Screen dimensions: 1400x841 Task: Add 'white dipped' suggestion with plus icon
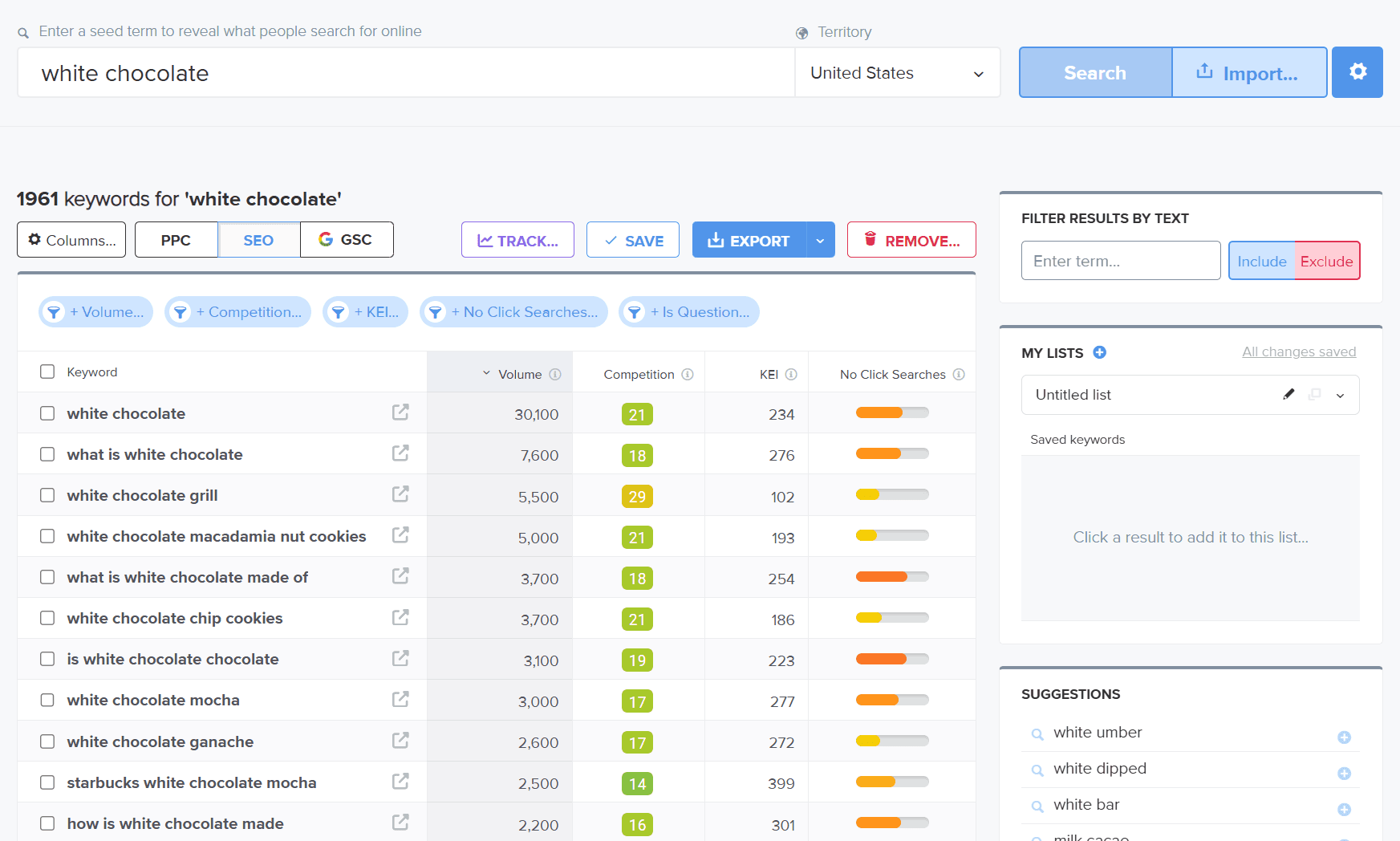1345,774
